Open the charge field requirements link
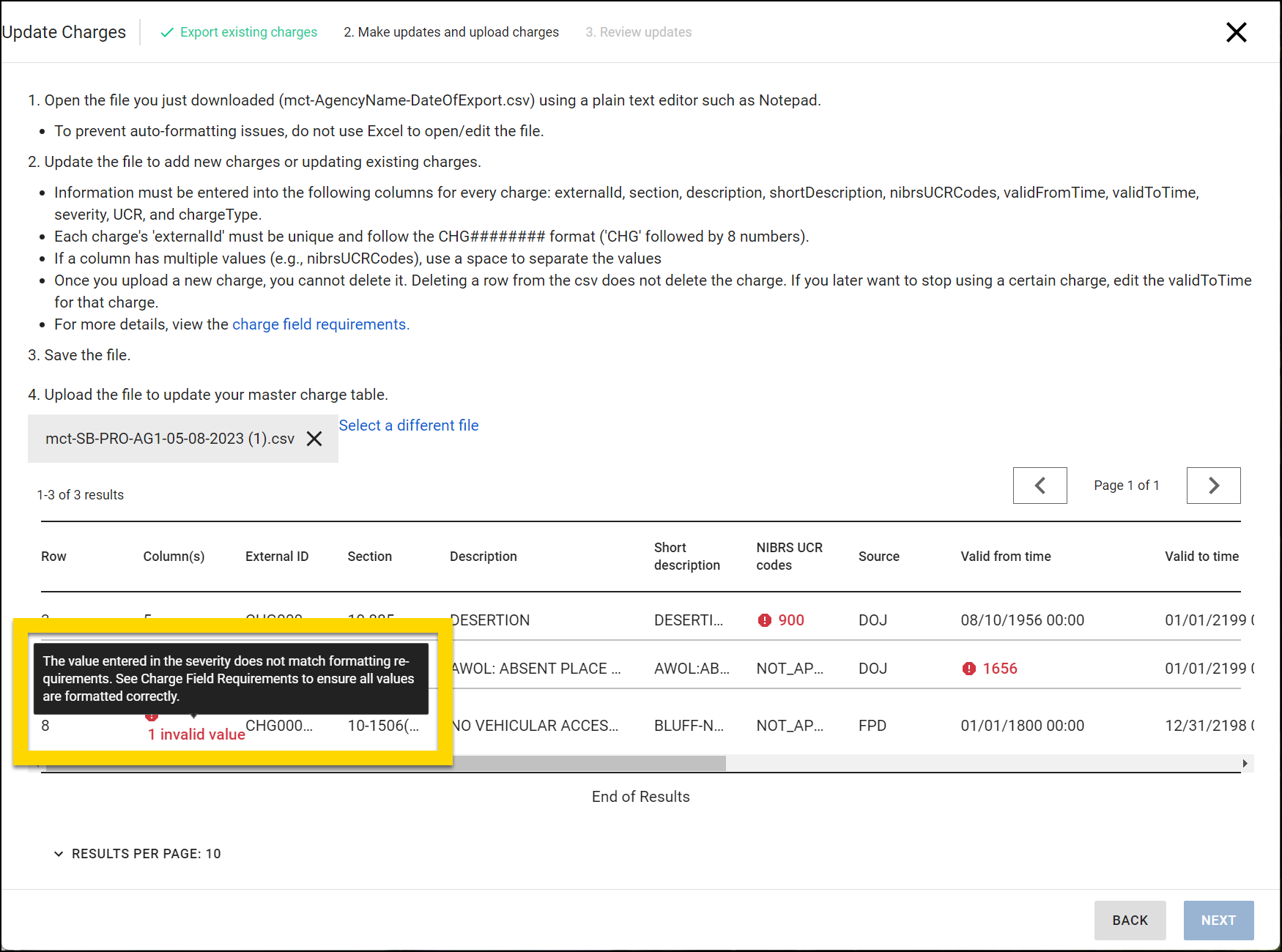The height and width of the screenshot is (952, 1282). (319, 324)
